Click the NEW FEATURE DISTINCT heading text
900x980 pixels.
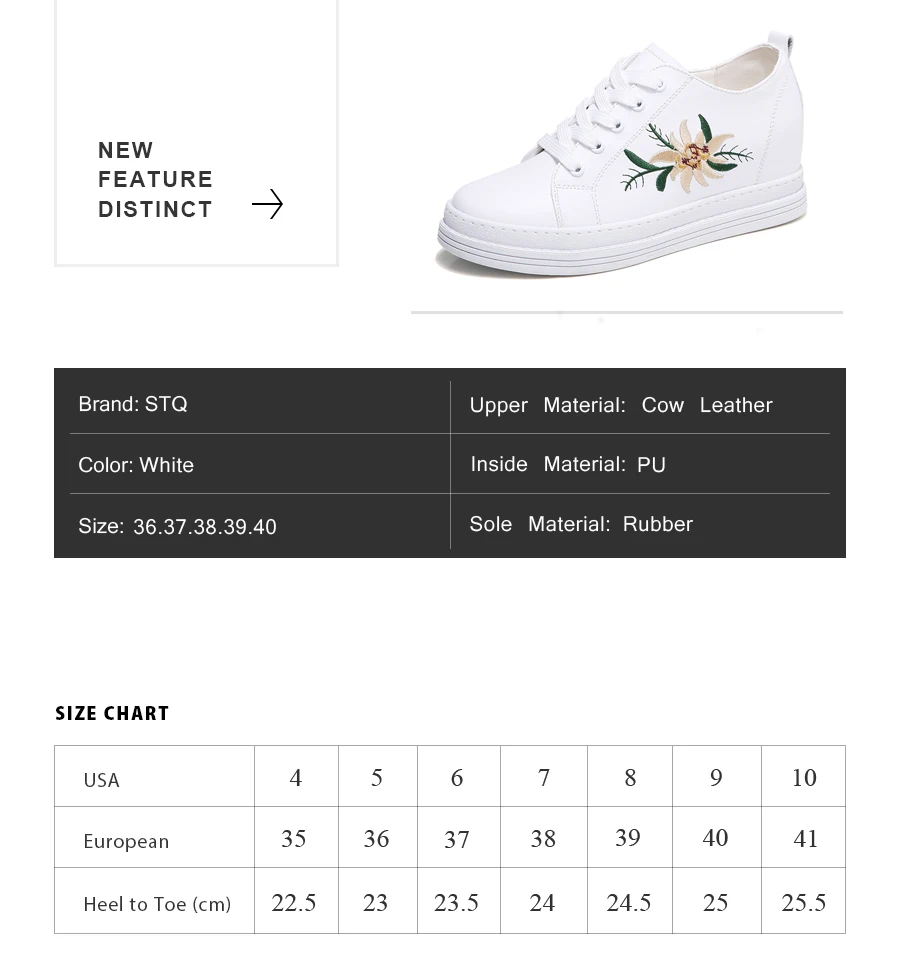155,180
